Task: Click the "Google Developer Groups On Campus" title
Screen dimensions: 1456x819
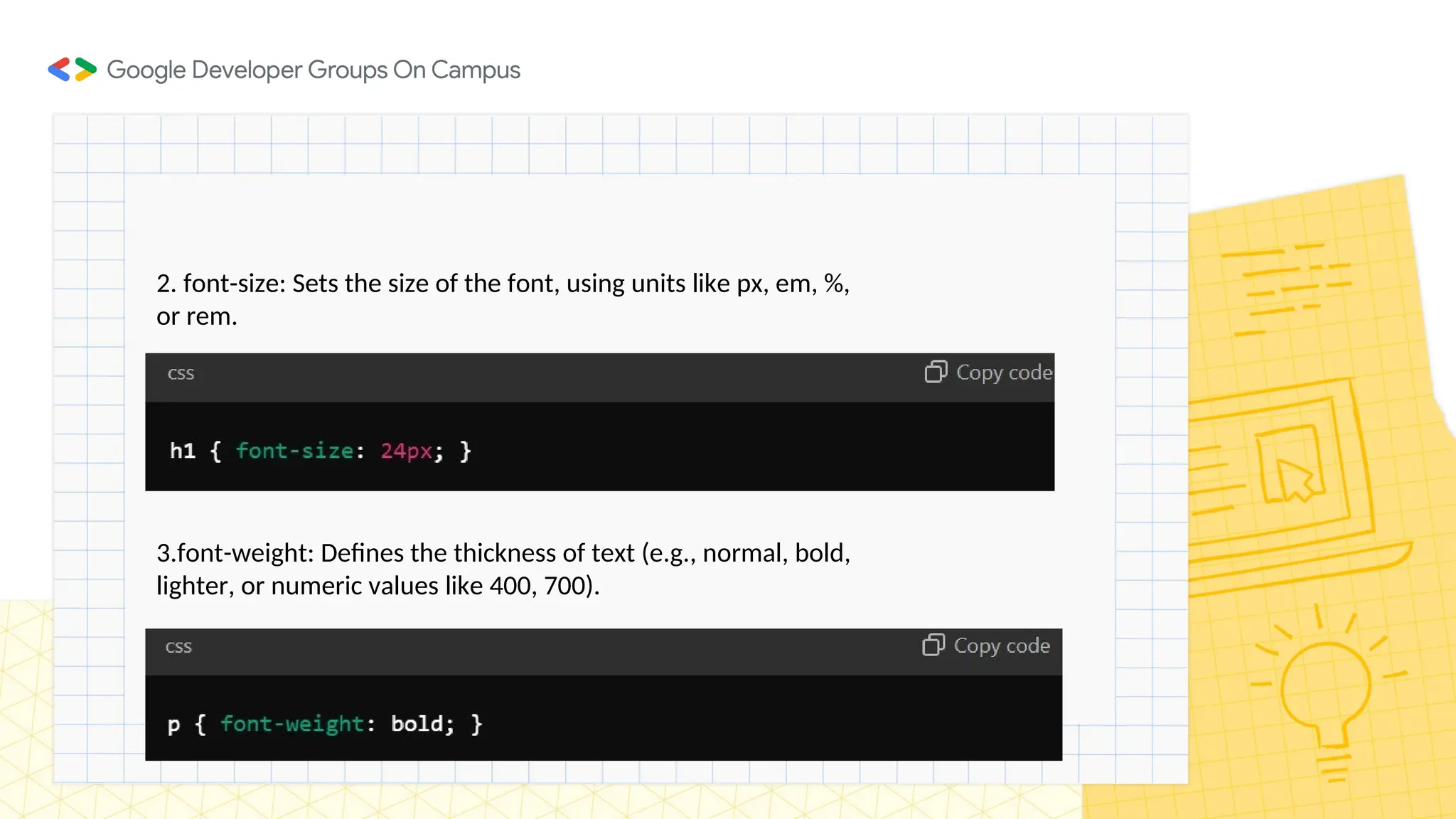Action: click(314, 70)
